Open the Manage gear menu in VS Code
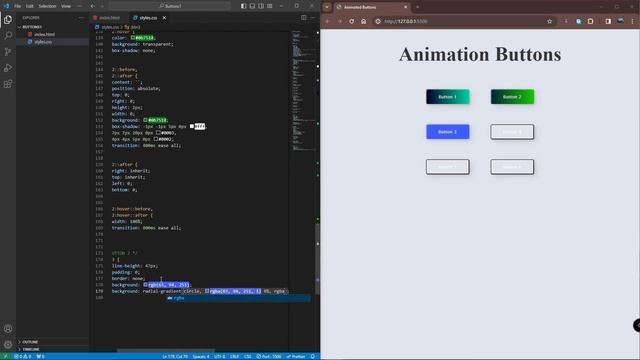The width and height of the screenshot is (640, 360). point(8,344)
